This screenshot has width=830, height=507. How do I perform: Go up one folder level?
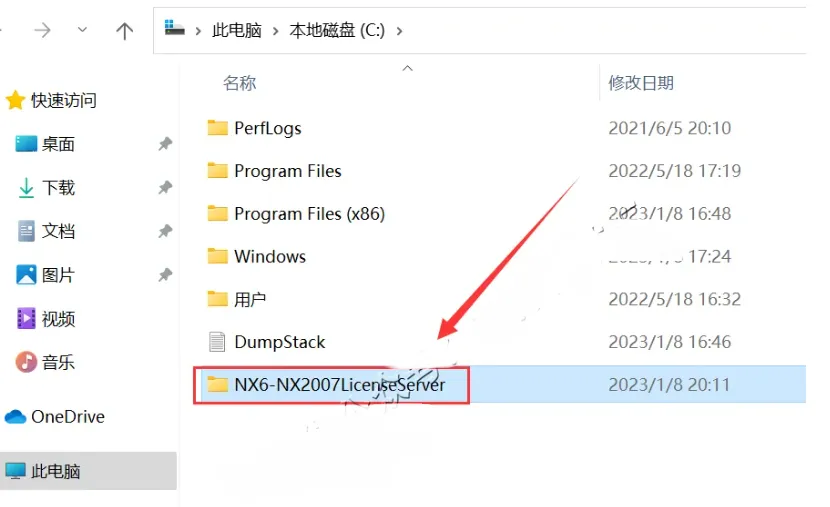[x=124, y=31]
